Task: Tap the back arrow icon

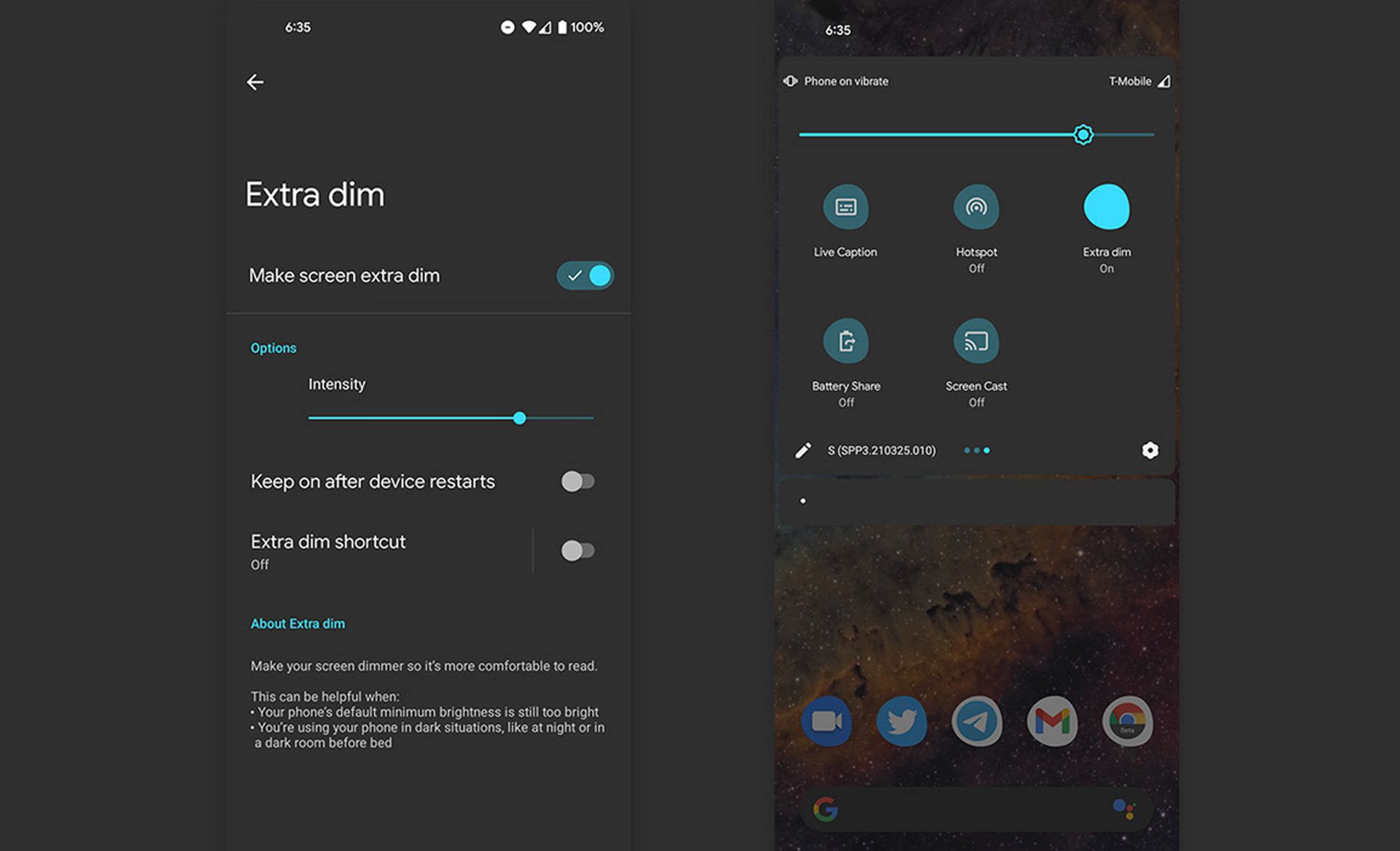Action: (x=255, y=82)
